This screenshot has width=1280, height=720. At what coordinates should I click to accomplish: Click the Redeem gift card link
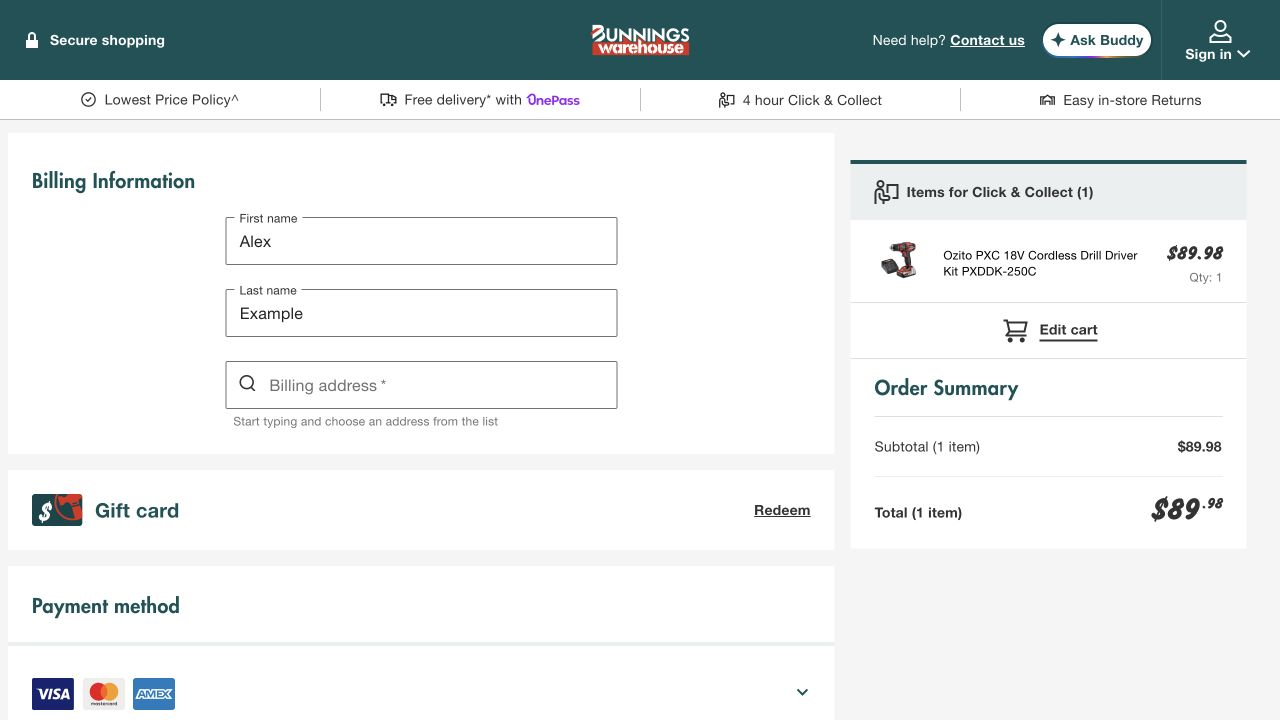tap(782, 510)
